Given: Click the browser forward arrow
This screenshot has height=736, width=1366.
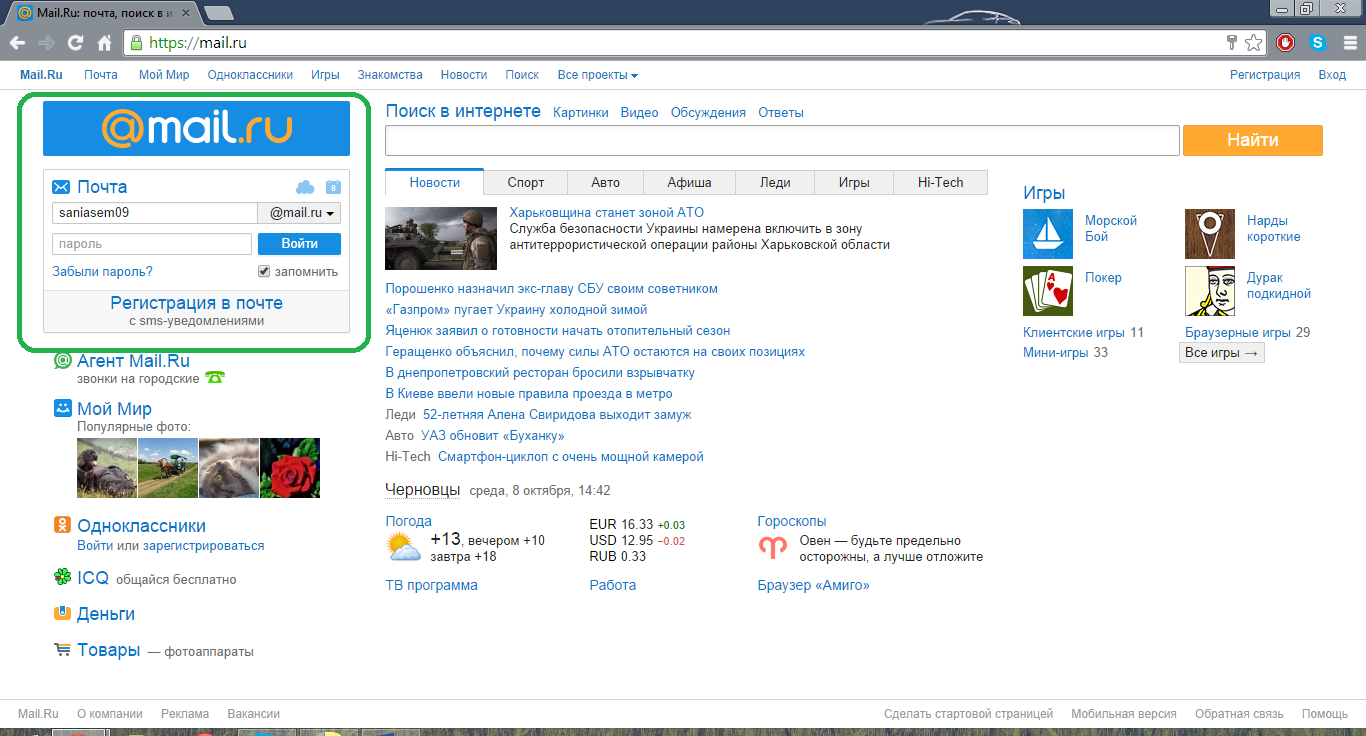Looking at the screenshot, I should (x=46, y=43).
